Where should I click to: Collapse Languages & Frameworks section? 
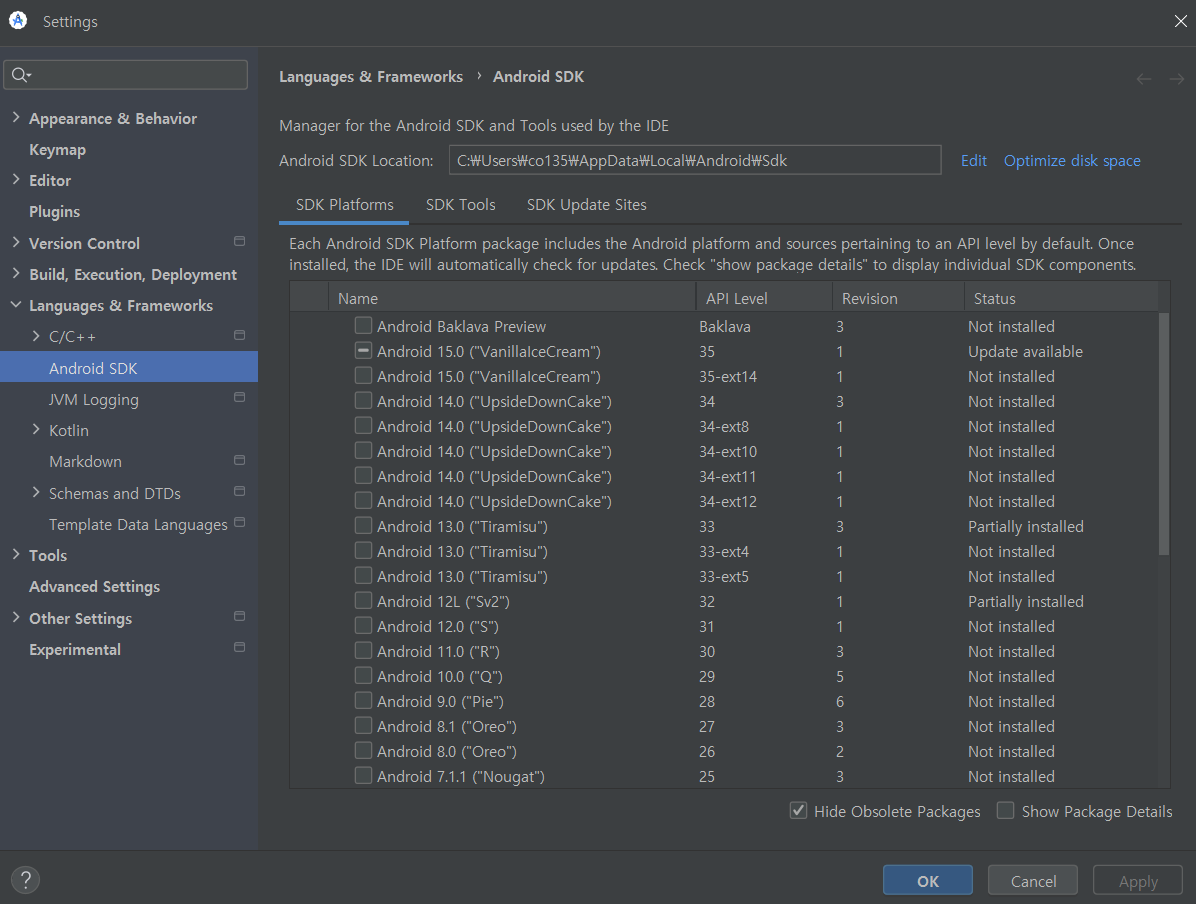click(16, 304)
